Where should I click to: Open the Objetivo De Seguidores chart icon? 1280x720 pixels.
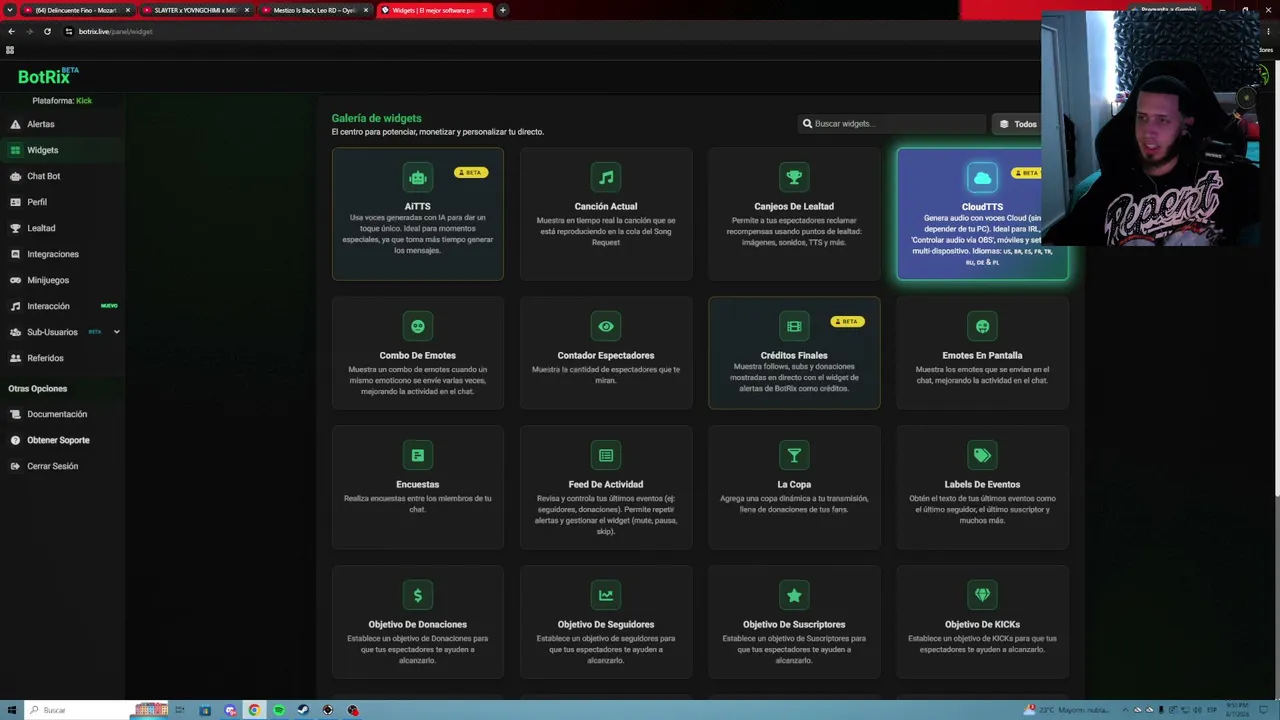pos(606,595)
